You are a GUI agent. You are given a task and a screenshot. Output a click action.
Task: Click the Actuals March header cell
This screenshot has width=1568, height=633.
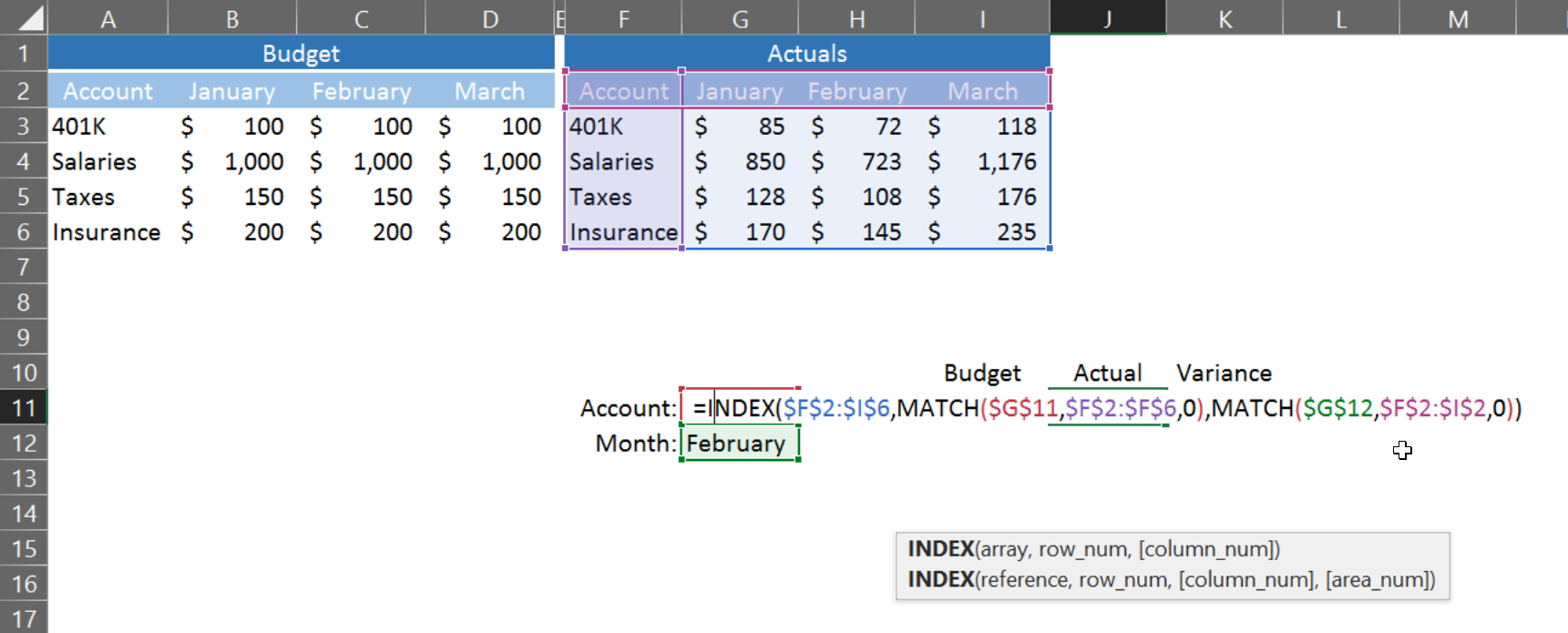click(982, 91)
